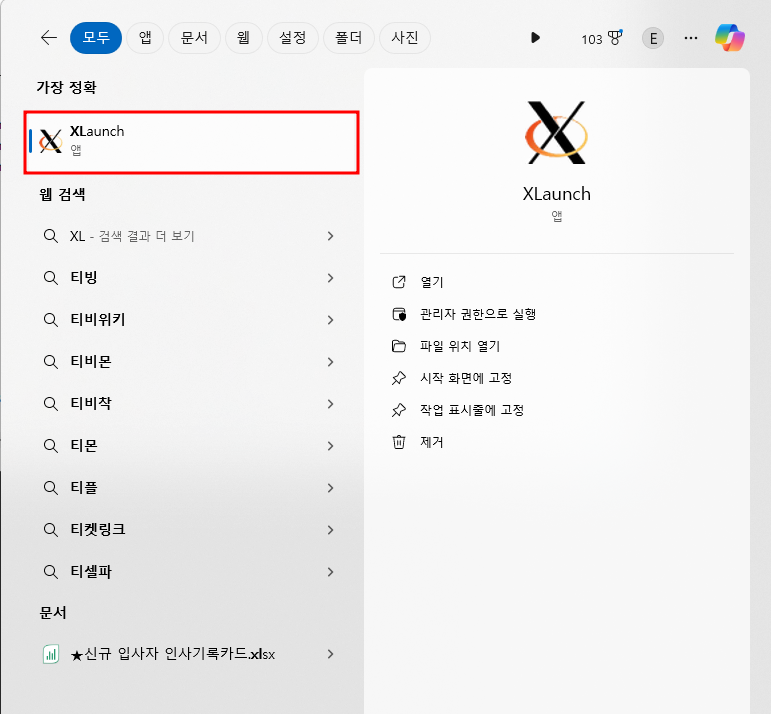Image resolution: width=771 pixels, height=714 pixels.
Task: Expand the 티빙 suggestion chevron
Action: [330, 278]
